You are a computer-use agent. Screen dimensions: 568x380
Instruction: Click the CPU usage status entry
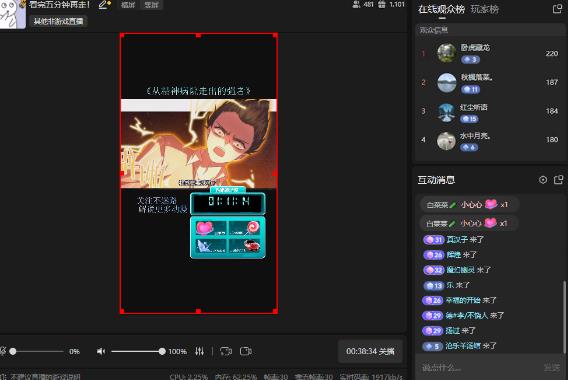189,377
